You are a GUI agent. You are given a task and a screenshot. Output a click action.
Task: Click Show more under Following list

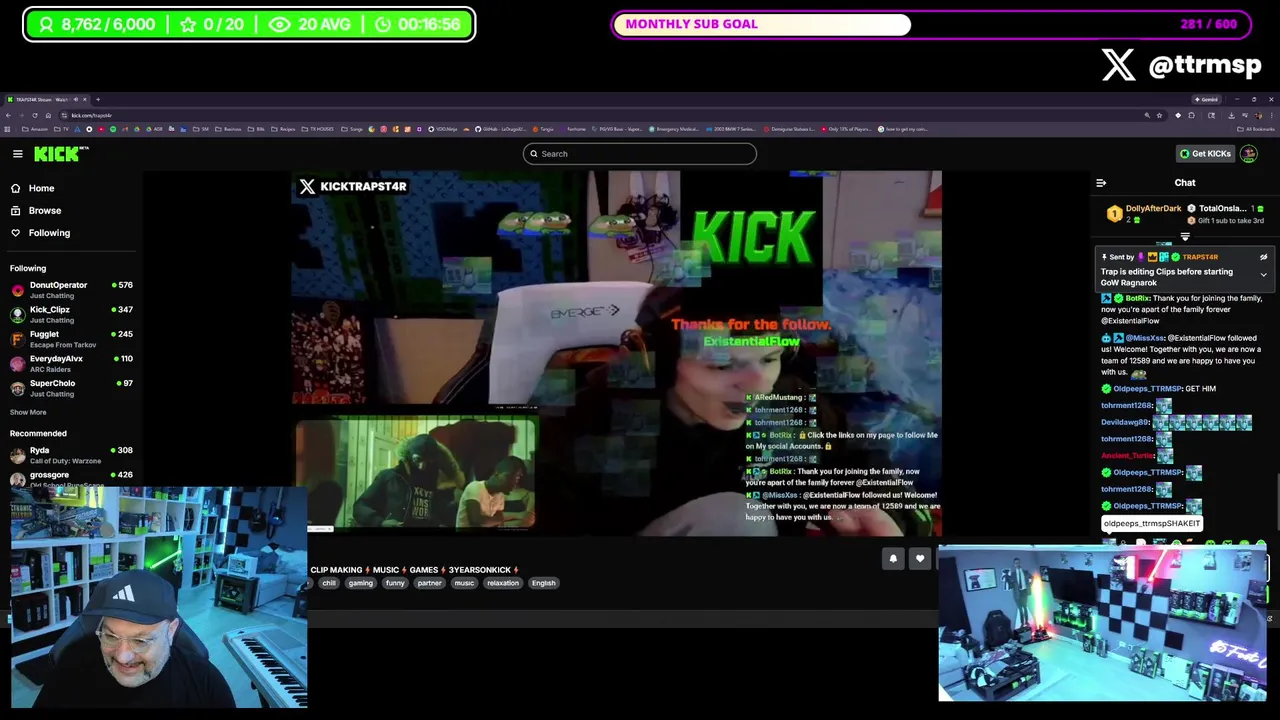point(28,412)
